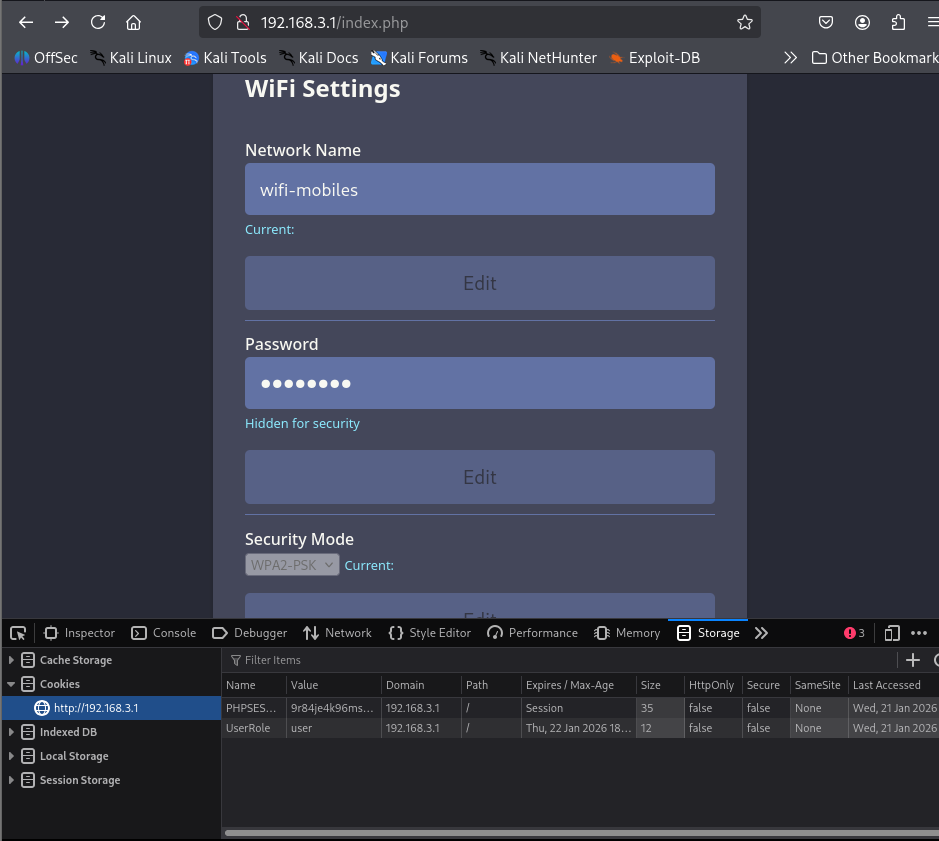
Task: Switch to the Console tab
Action: point(164,633)
